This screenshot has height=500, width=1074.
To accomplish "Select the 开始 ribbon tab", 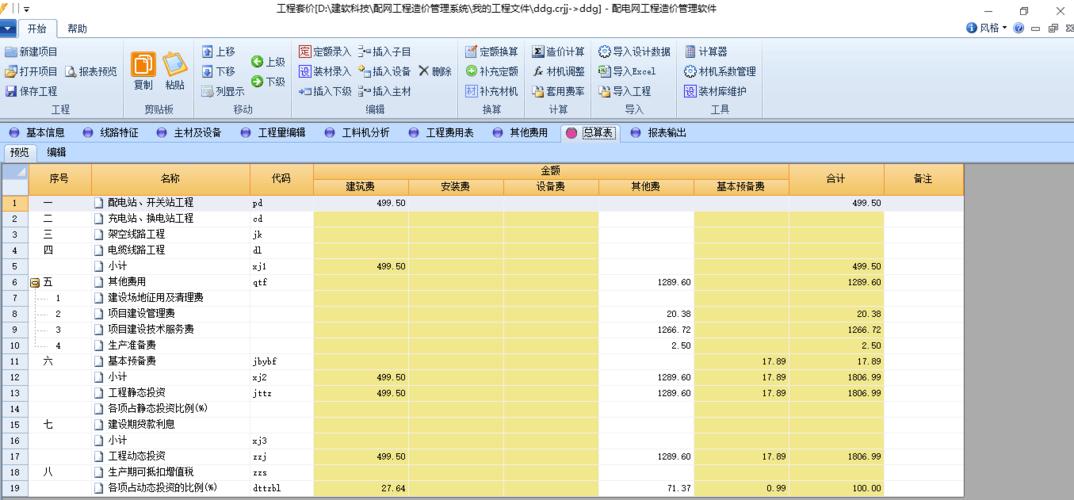I will point(37,29).
